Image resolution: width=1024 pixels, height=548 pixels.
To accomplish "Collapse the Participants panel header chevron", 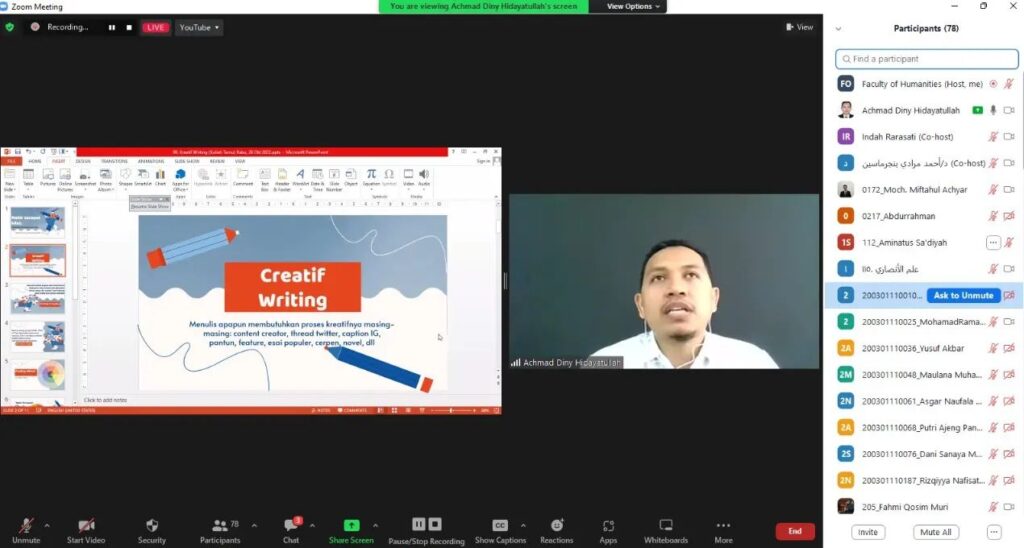I will point(838,28).
